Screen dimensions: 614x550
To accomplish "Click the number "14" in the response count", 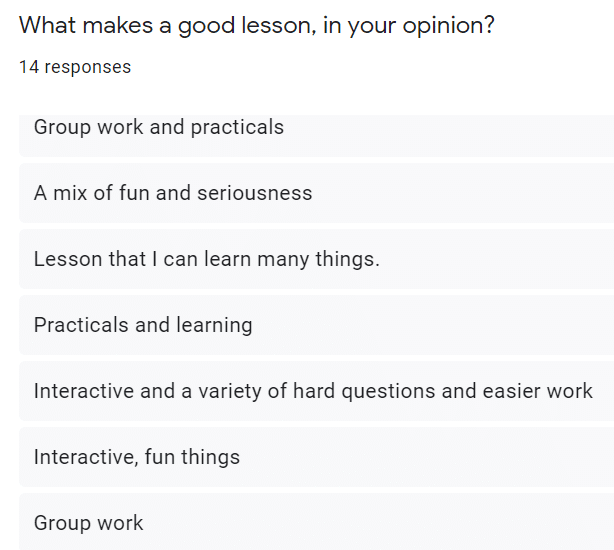I will (x=29, y=67).
